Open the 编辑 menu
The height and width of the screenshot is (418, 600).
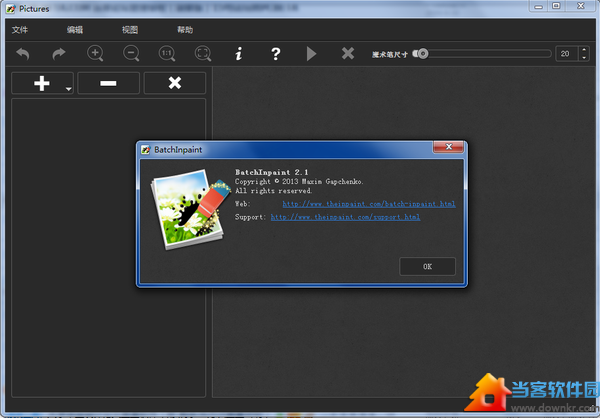75,30
